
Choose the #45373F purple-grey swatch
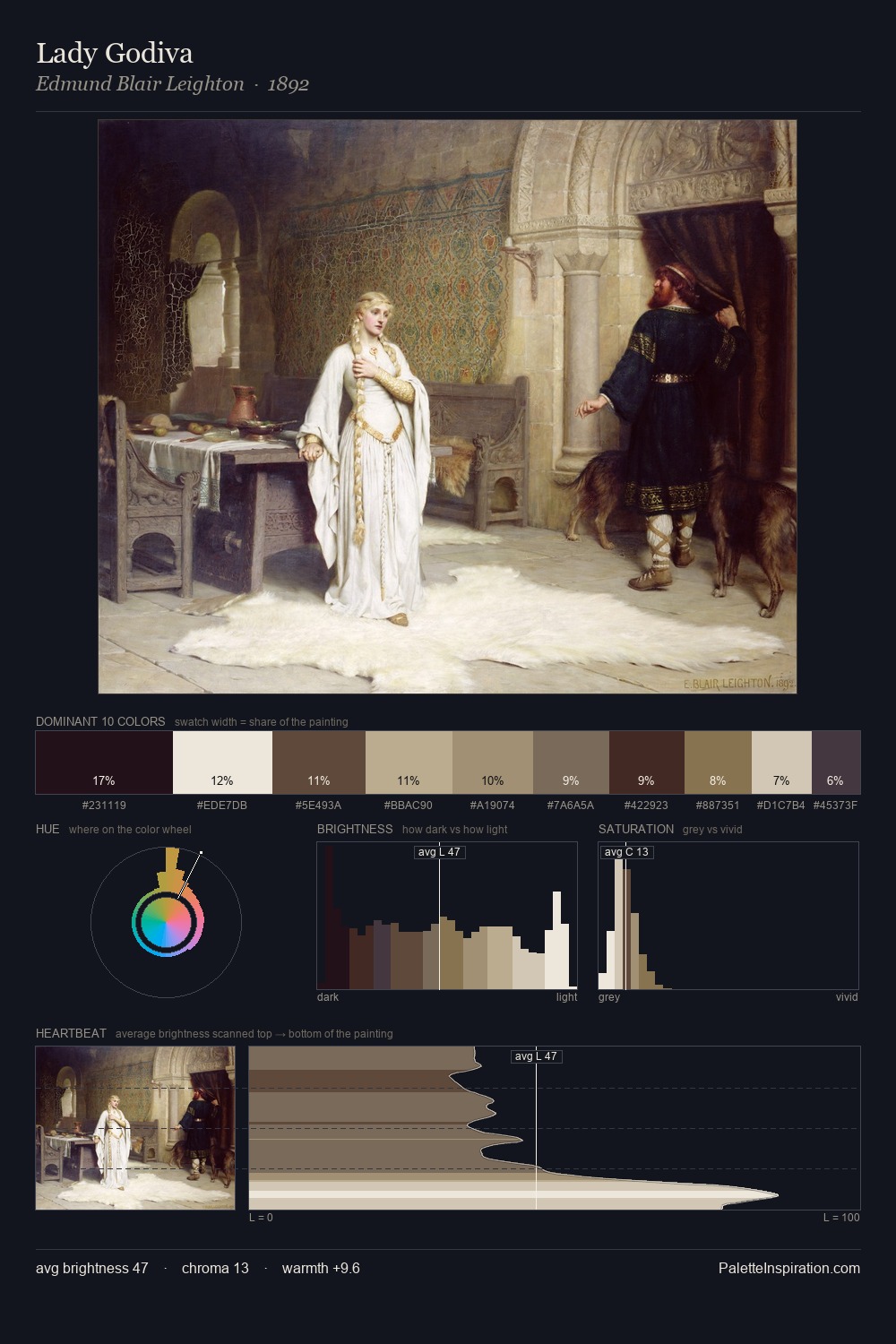pyautogui.click(x=836, y=762)
